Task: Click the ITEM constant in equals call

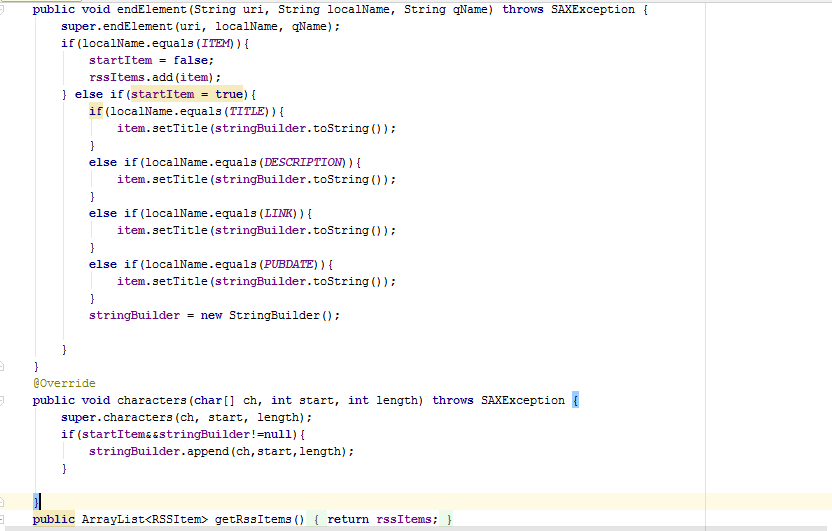Action: pos(219,43)
